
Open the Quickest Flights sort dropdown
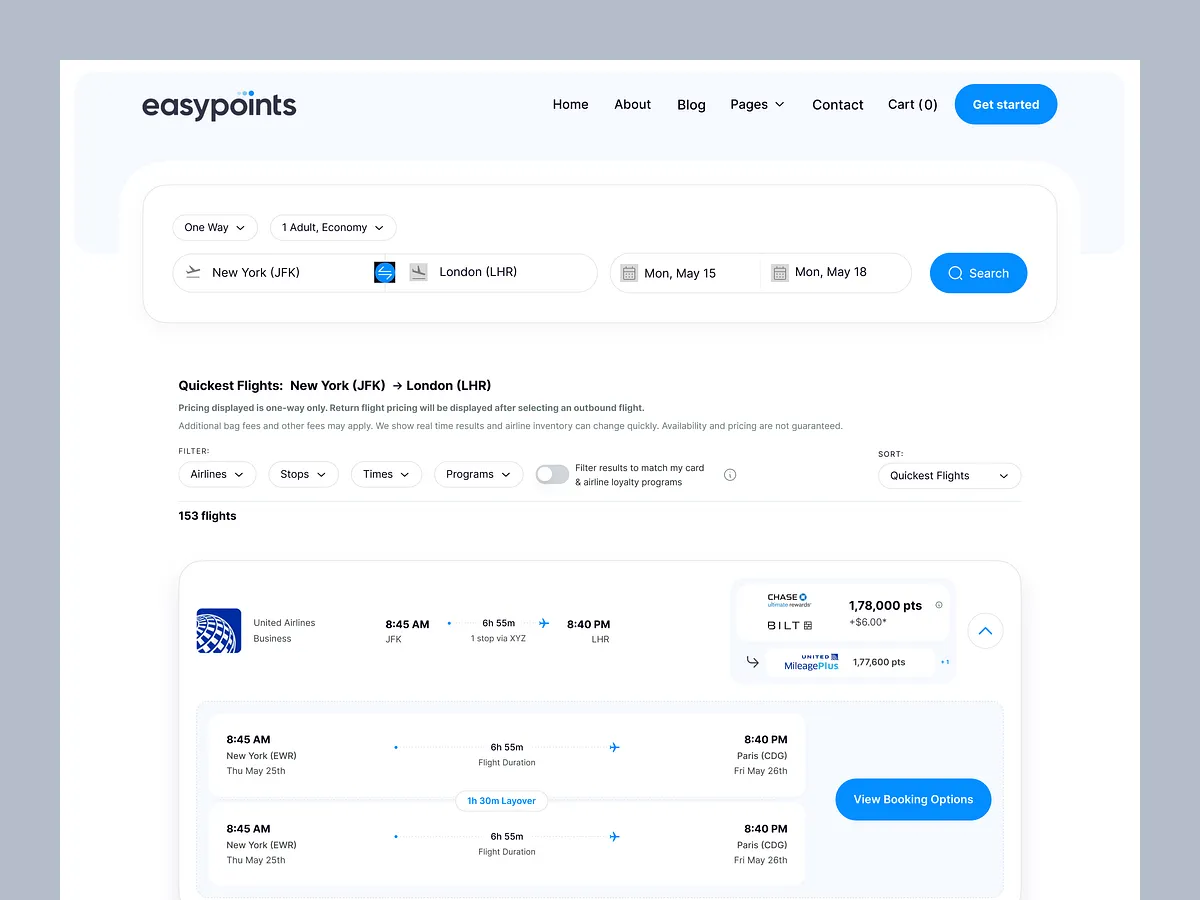click(948, 475)
